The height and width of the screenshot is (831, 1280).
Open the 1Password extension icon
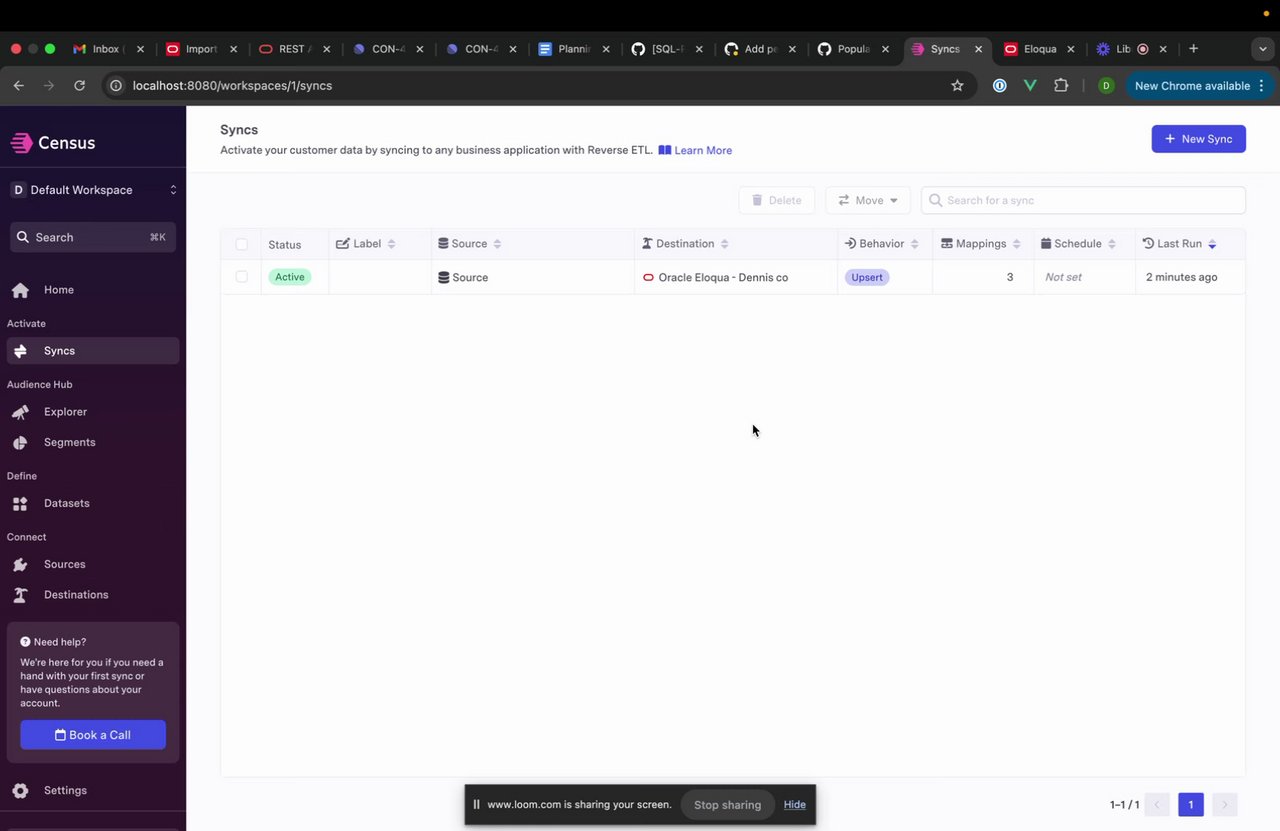coord(999,86)
